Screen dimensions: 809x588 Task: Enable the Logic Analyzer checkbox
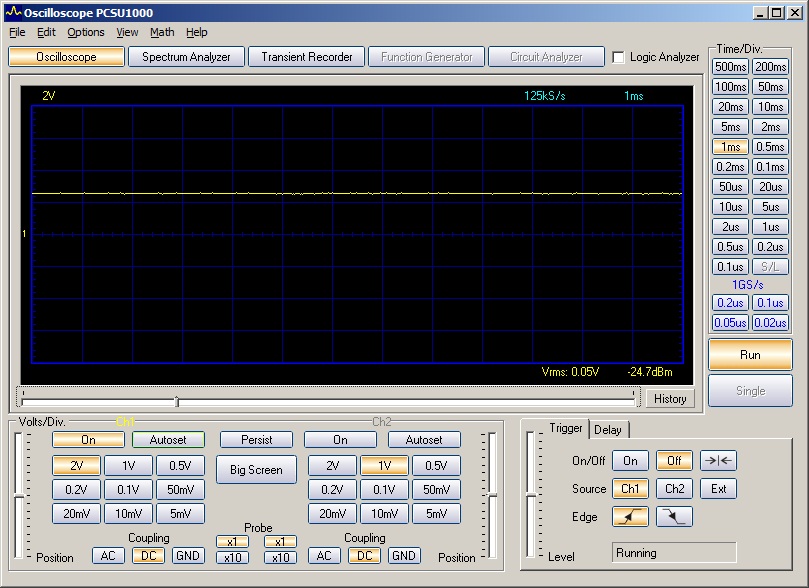click(x=618, y=58)
